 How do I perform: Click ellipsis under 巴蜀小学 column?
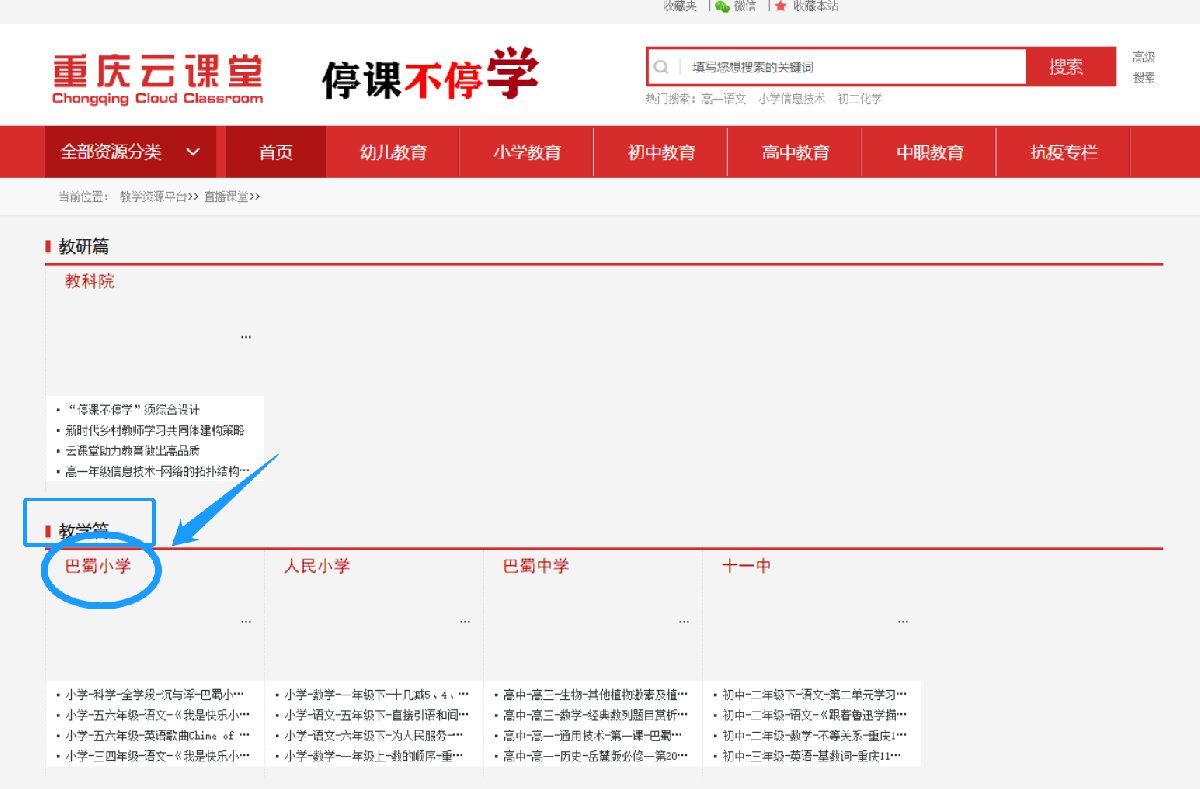click(x=246, y=621)
